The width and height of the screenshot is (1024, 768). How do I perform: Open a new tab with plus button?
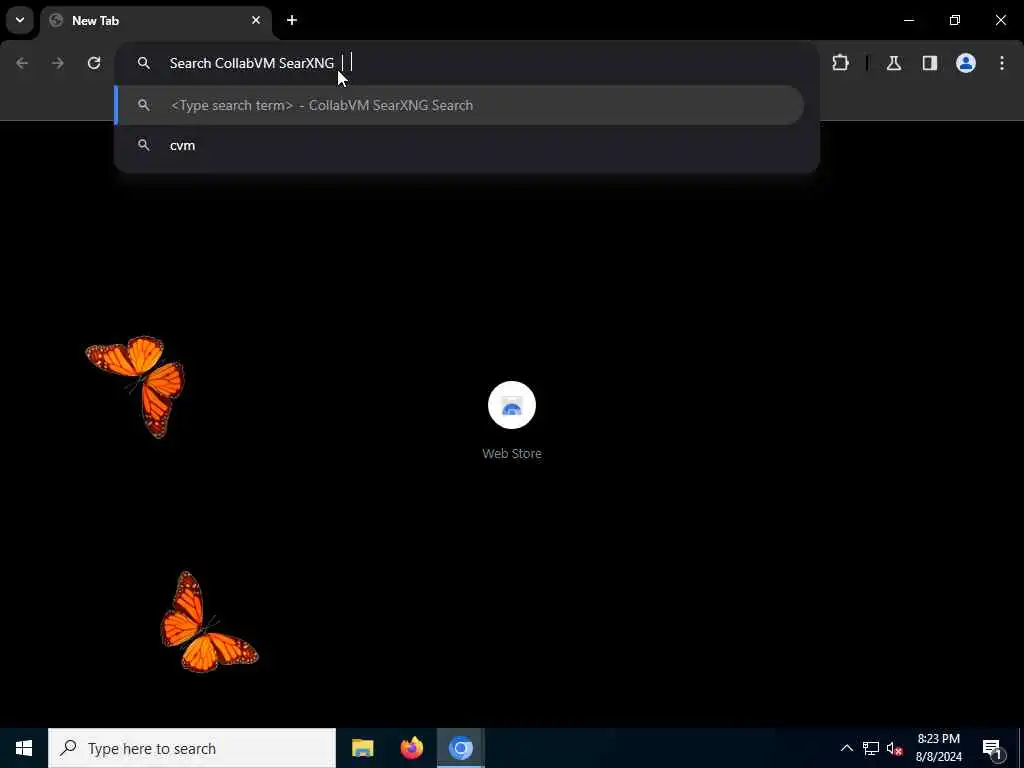coord(292,20)
